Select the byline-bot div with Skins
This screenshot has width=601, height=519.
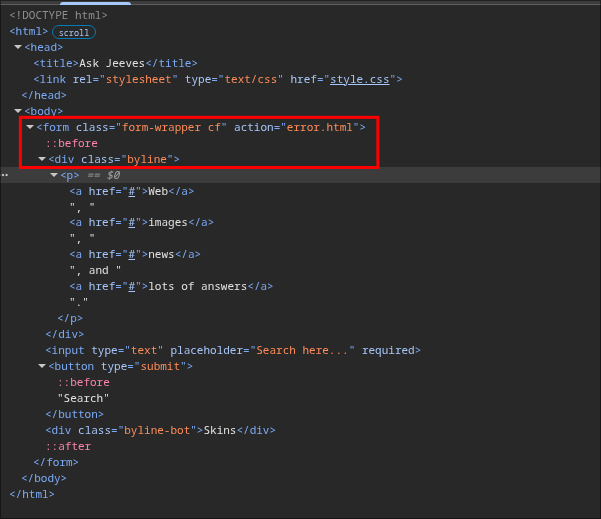coord(160,430)
